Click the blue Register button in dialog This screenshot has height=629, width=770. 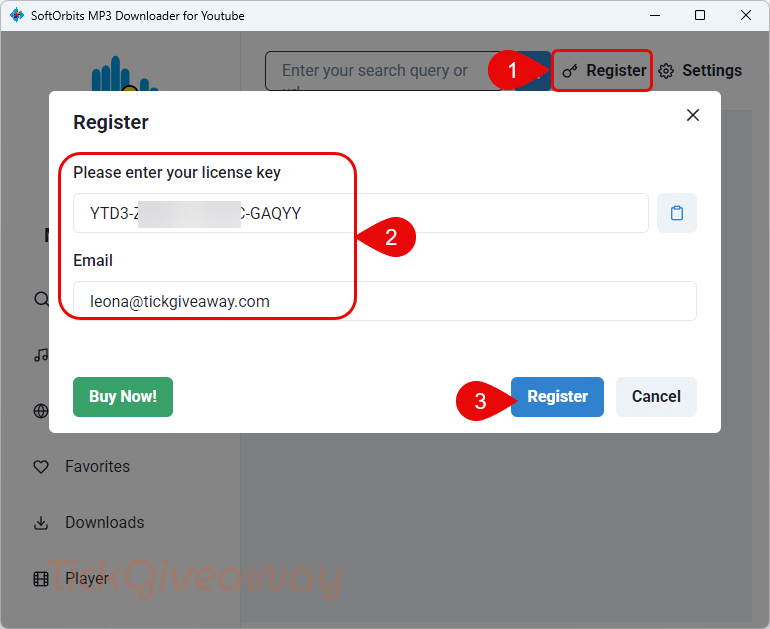557,397
